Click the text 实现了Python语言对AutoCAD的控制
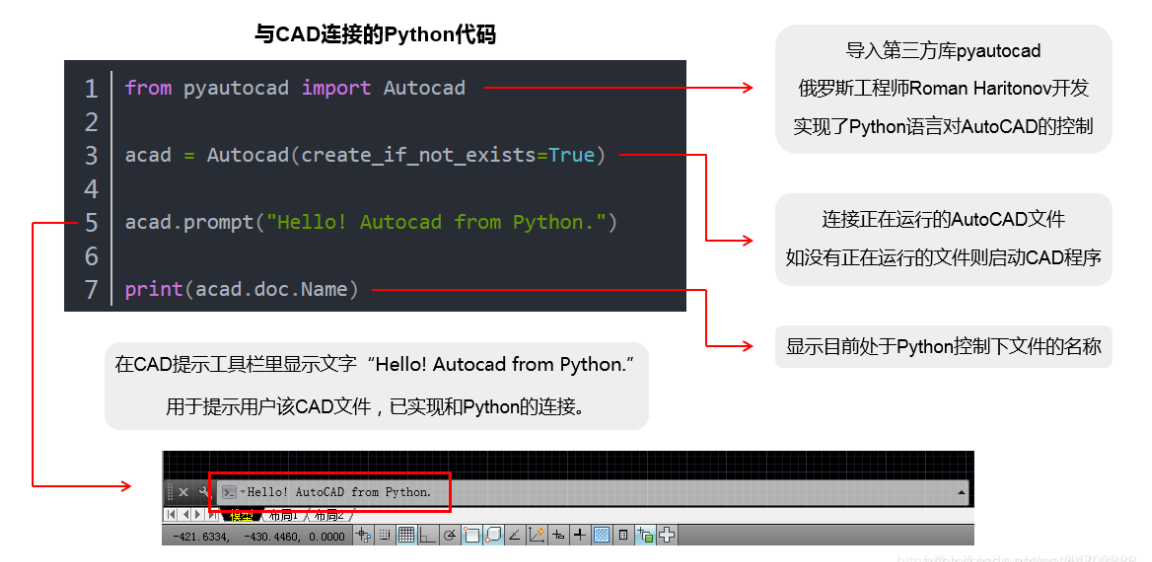Image resolution: width=1152 pixels, height=562 pixels. 943,126
